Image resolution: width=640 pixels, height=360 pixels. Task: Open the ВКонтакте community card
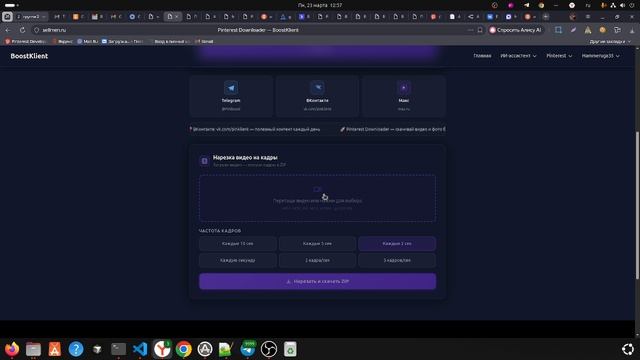point(317,96)
